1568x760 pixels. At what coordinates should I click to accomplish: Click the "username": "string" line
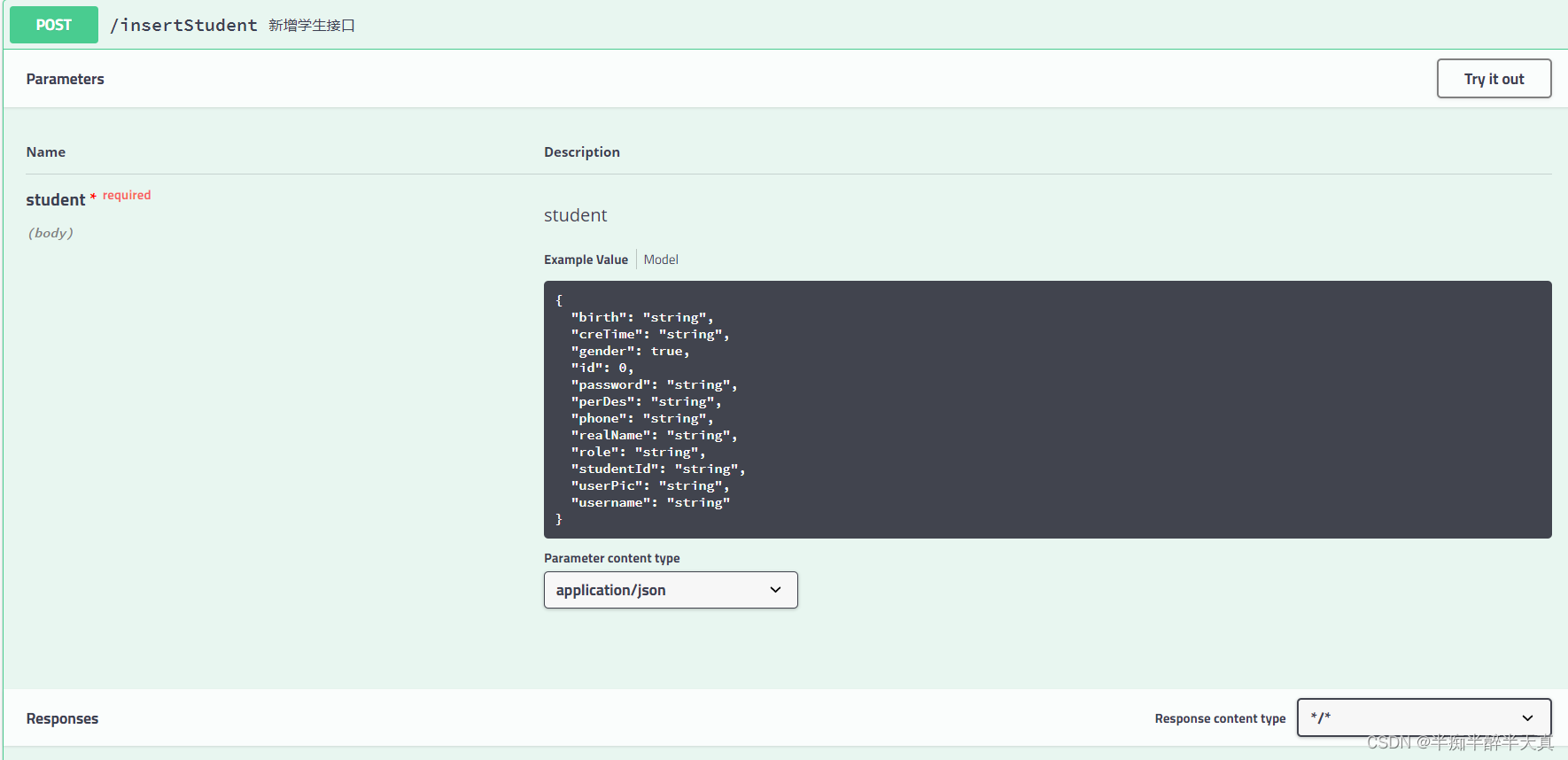tap(650, 502)
